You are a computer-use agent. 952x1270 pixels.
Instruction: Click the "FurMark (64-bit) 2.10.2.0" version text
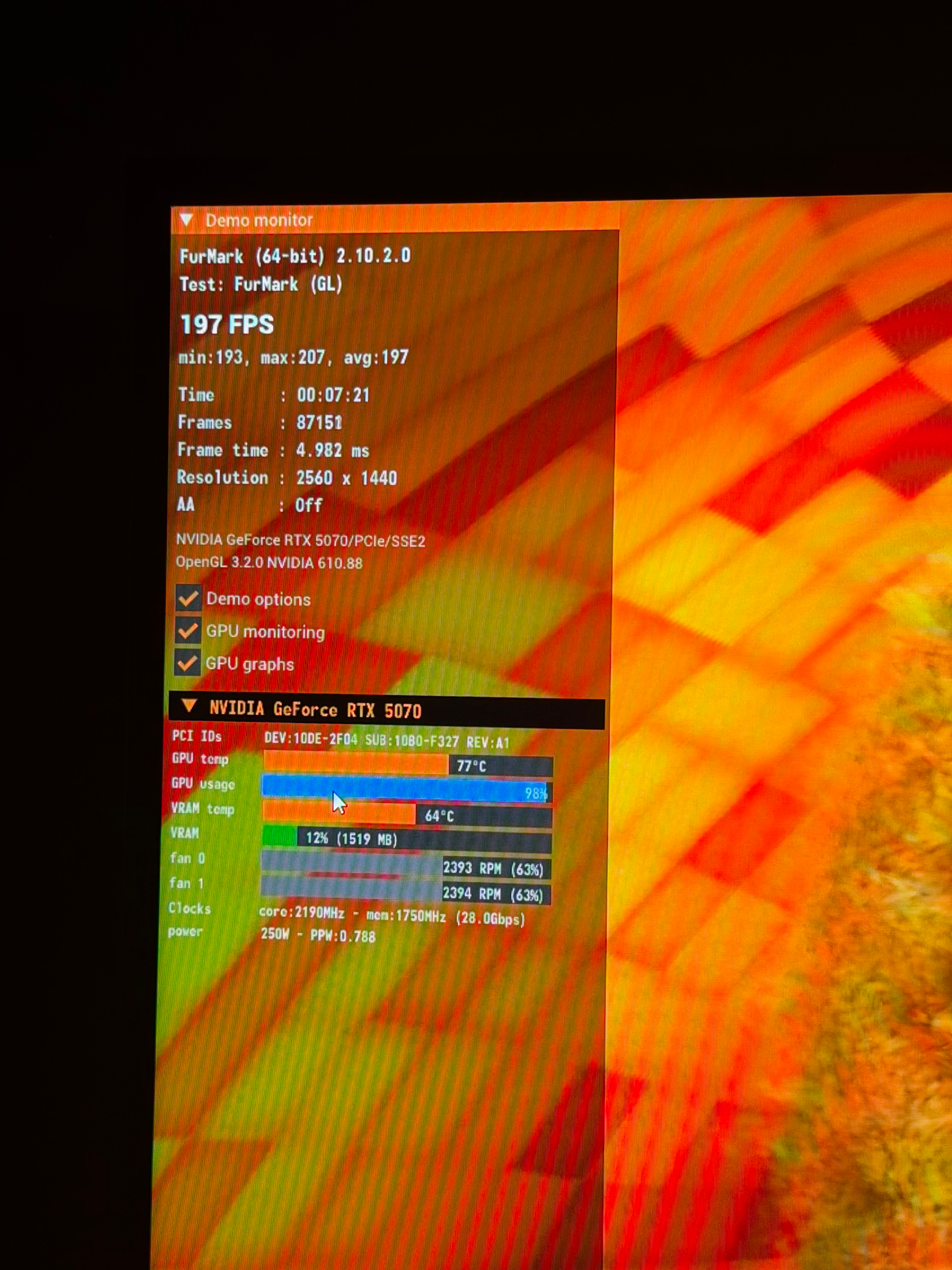(x=295, y=256)
